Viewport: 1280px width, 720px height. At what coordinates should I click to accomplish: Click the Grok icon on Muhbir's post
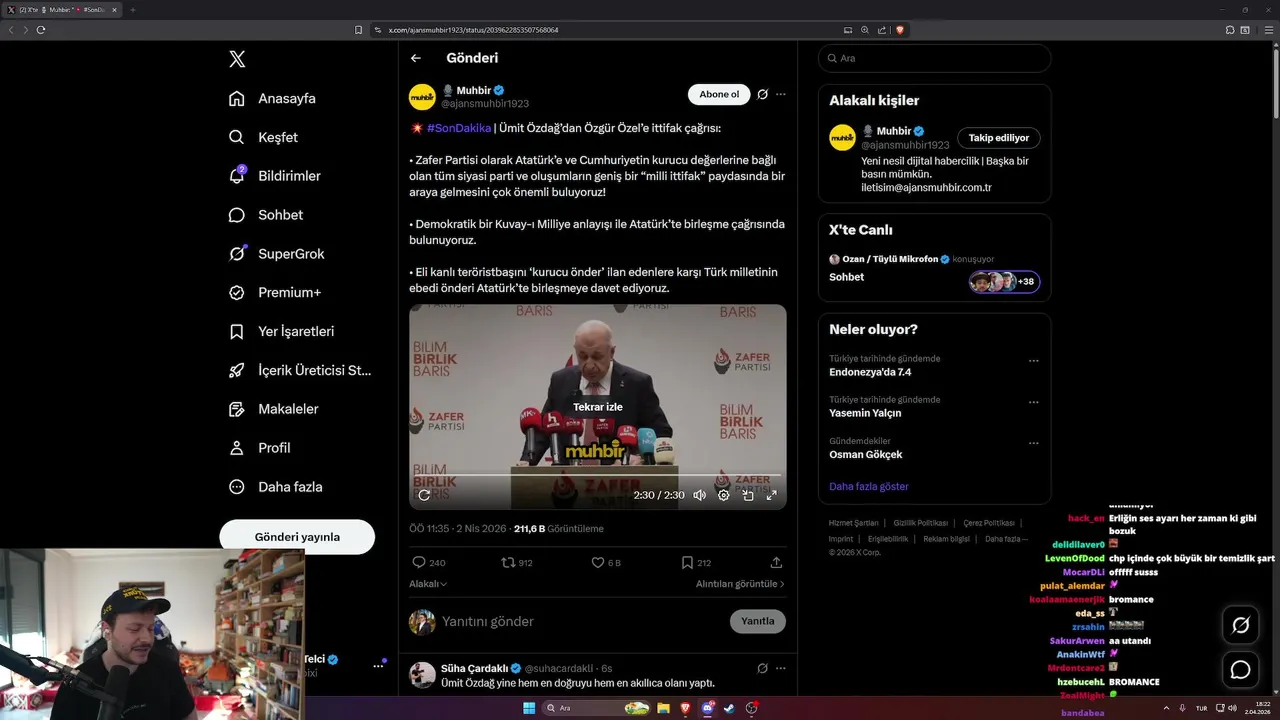point(762,94)
